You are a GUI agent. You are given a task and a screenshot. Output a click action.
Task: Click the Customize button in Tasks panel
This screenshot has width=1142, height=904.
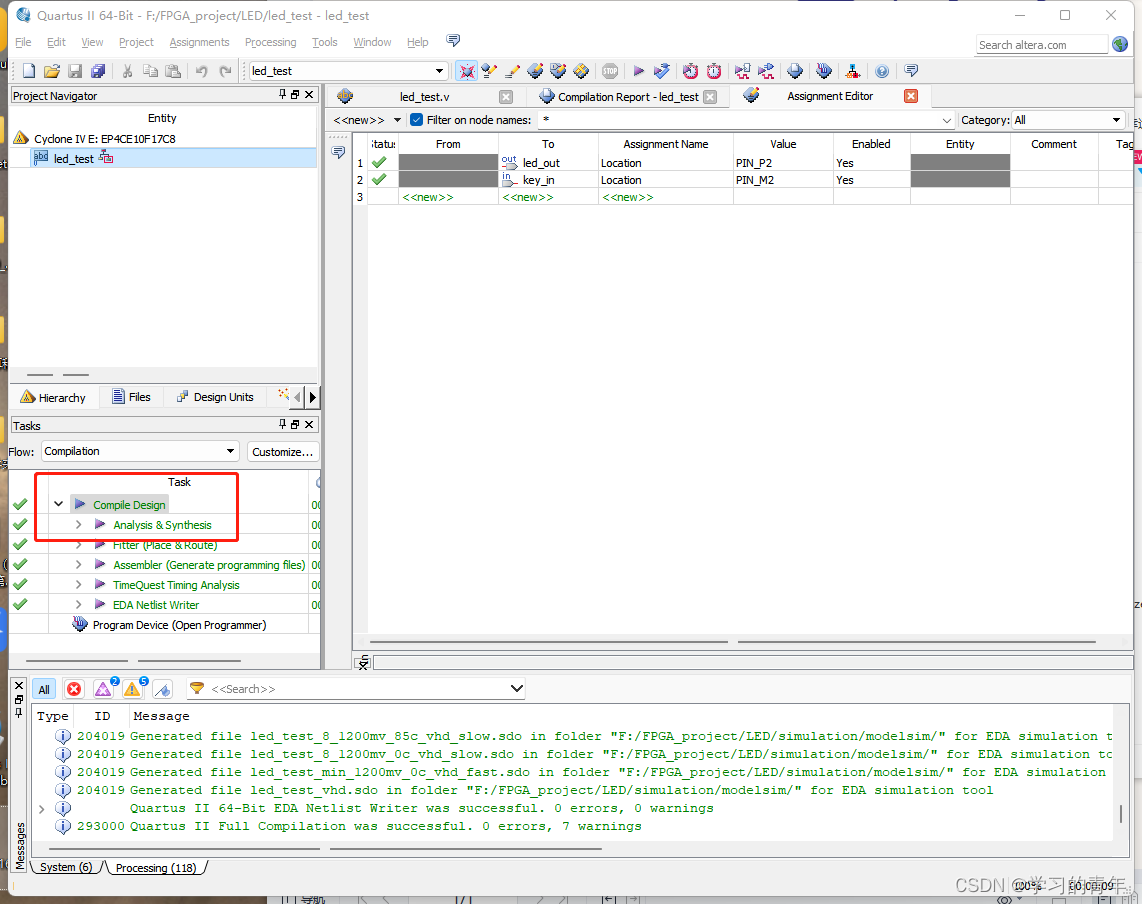point(282,451)
